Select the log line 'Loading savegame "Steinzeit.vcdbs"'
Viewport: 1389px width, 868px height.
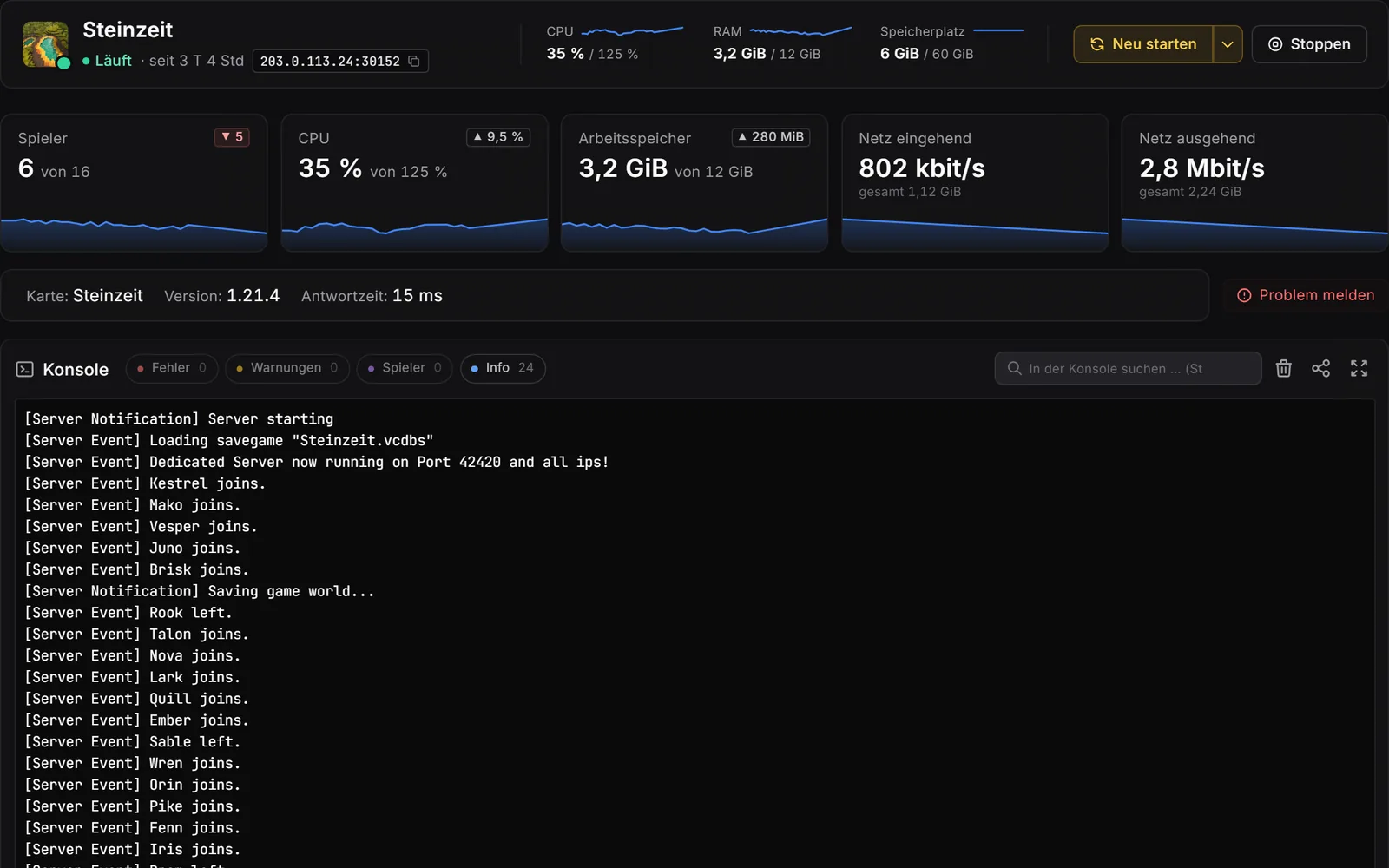pyautogui.click(x=229, y=441)
